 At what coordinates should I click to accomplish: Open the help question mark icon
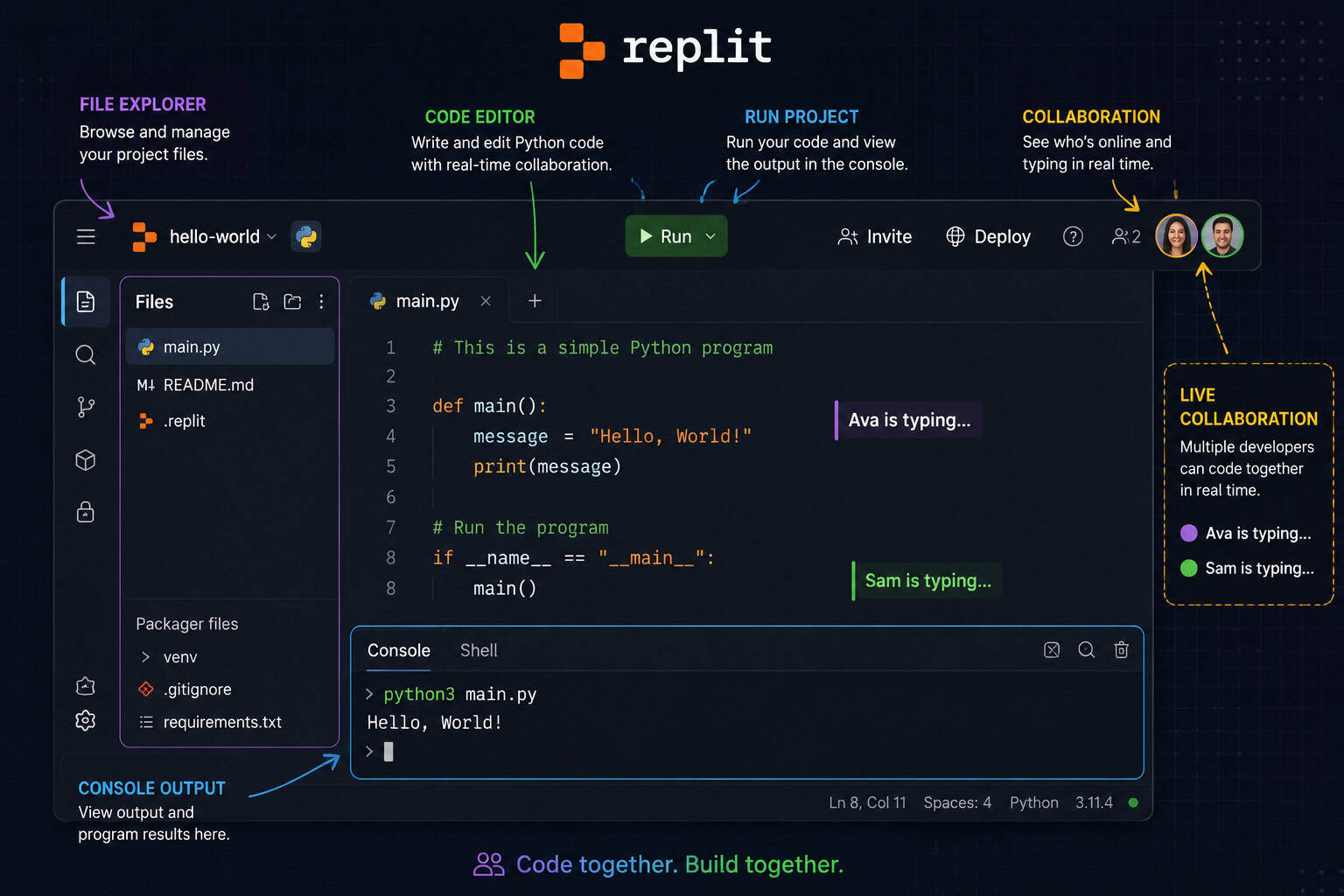coord(1073,236)
